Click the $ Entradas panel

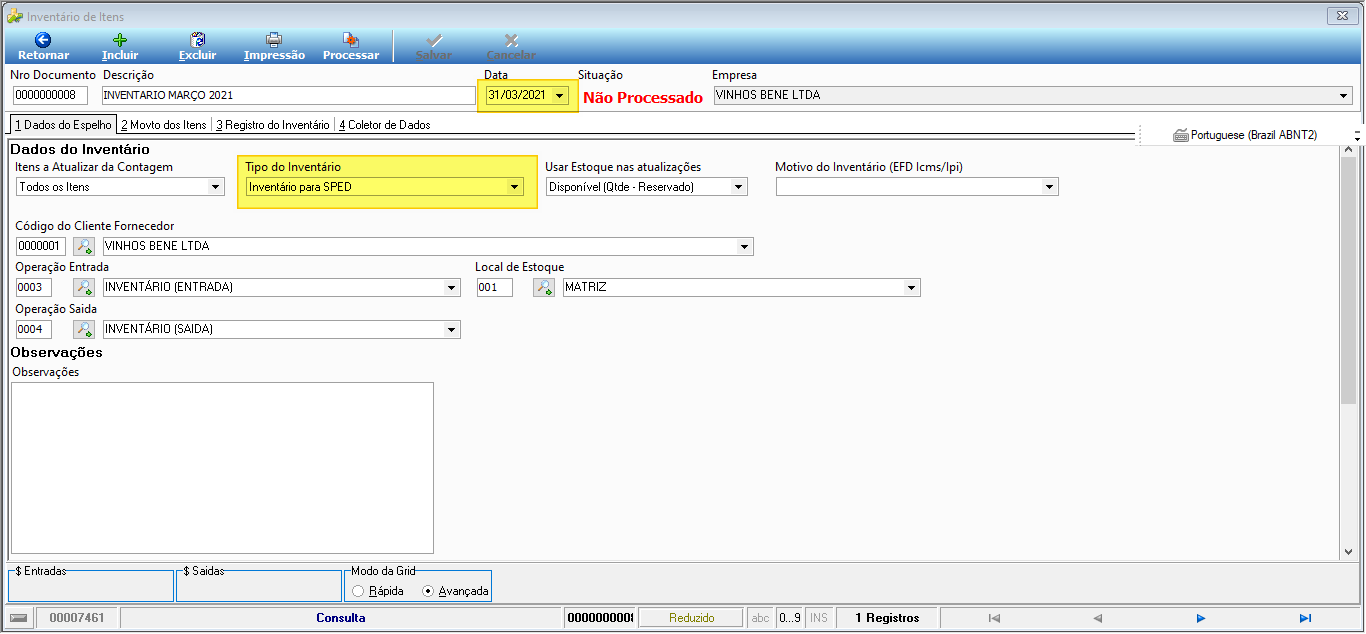point(90,586)
